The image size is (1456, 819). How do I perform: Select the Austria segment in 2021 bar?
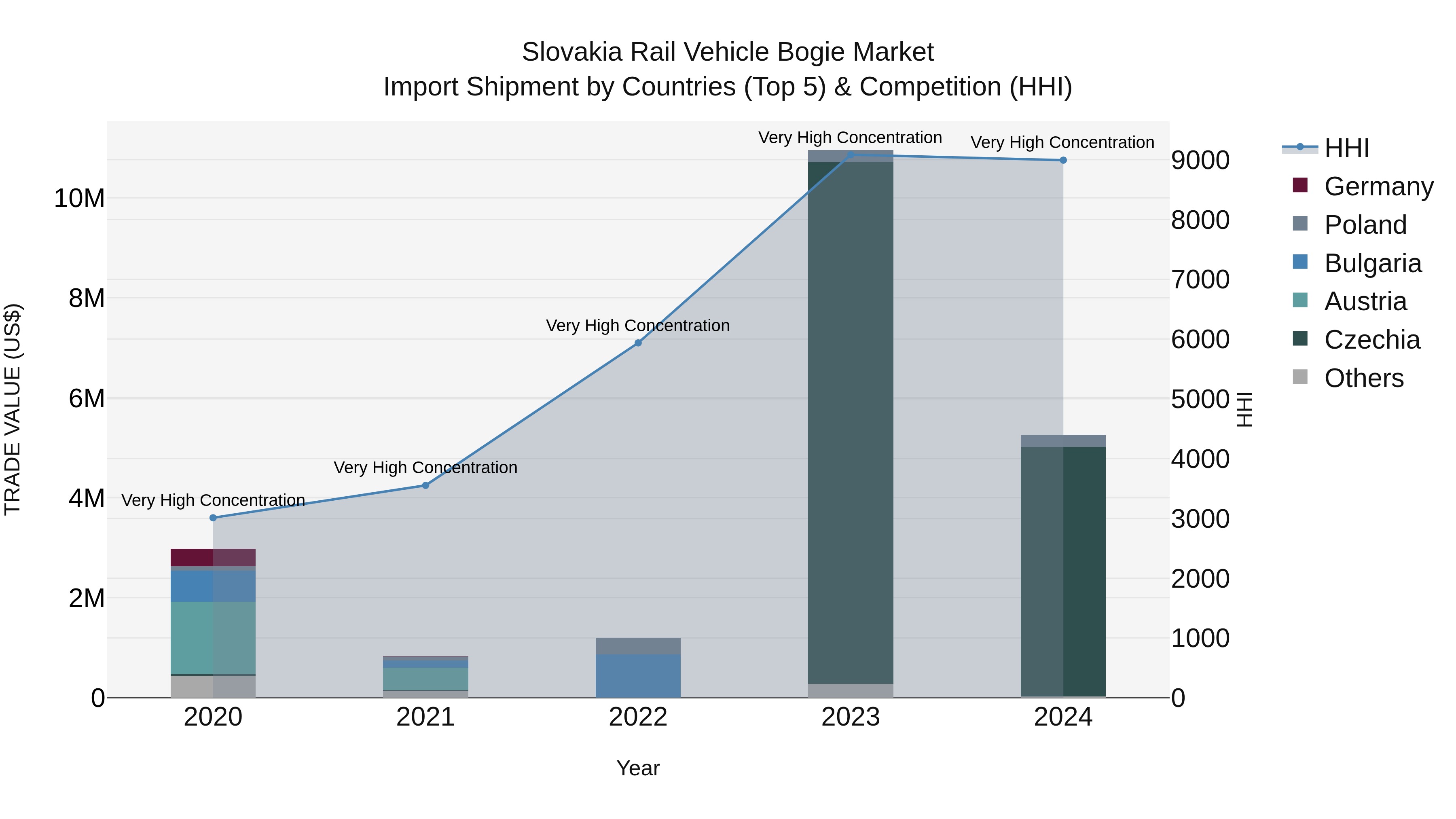pos(425,679)
